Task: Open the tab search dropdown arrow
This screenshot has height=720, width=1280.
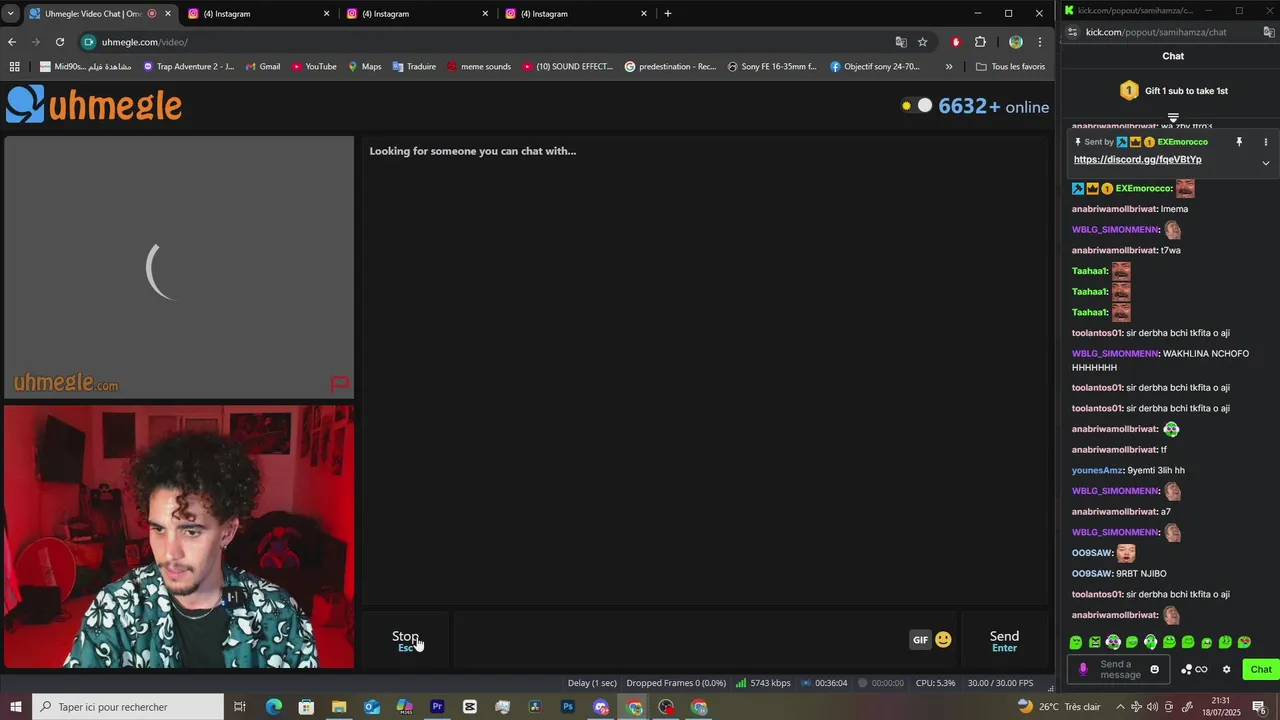Action: pos(10,14)
